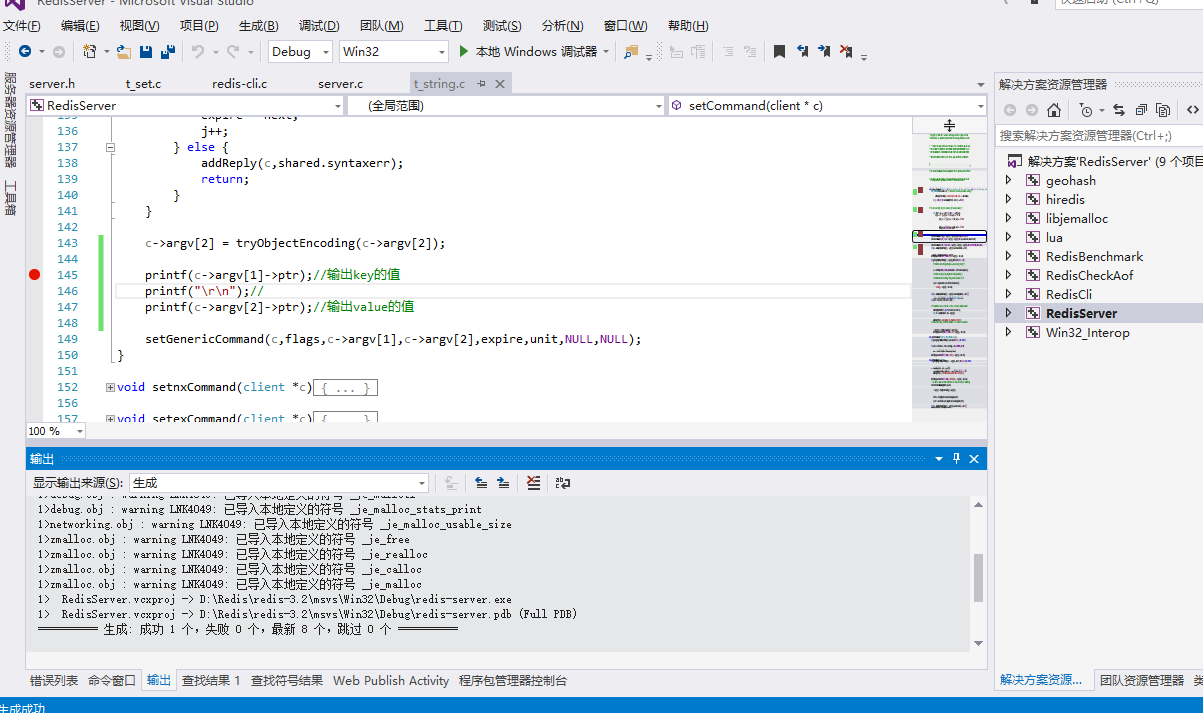Sync Solution Explorer with active document
Screen dimensions: 1203x713
click(1117, 110)
